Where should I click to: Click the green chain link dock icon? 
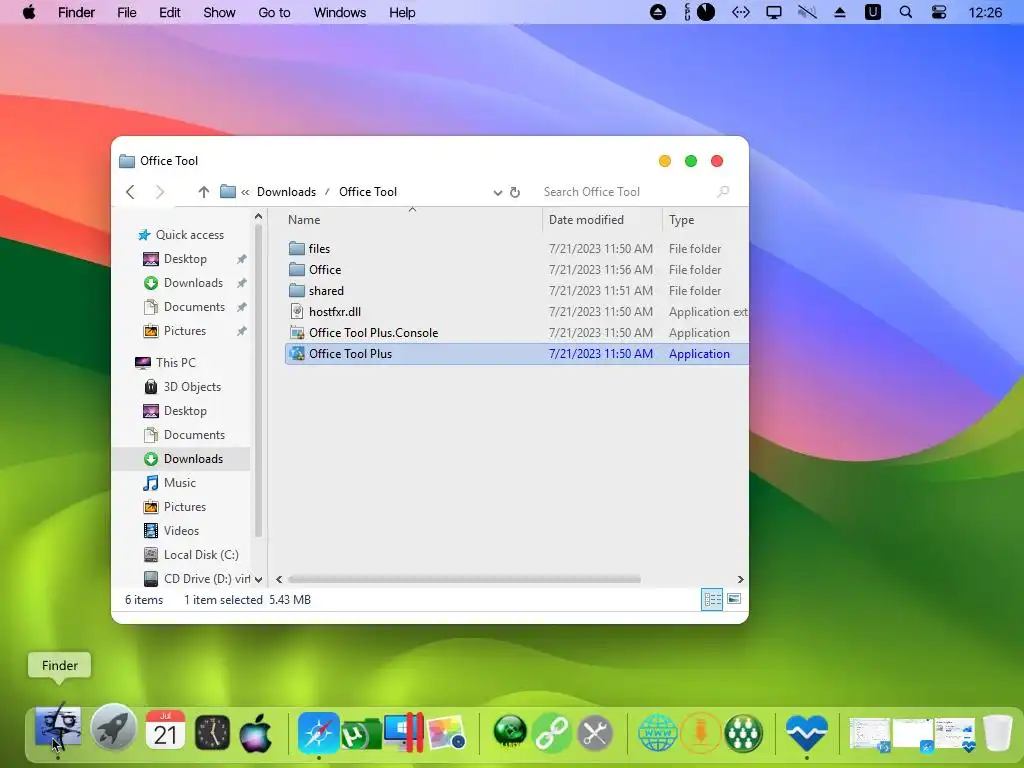click(552, 733)
